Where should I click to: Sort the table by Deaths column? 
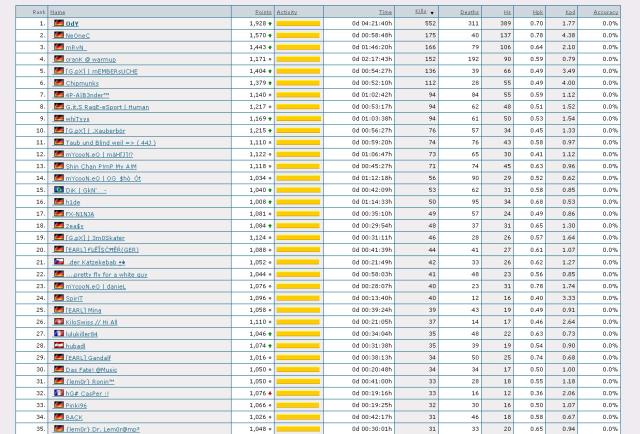coord(469,12)
